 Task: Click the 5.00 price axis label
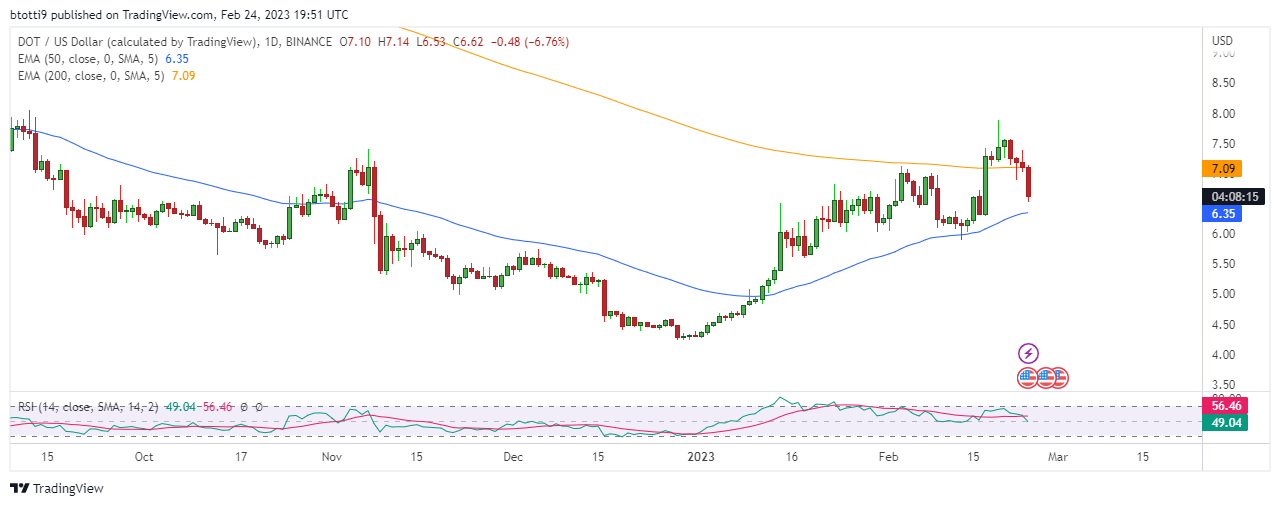(1224, 294)
